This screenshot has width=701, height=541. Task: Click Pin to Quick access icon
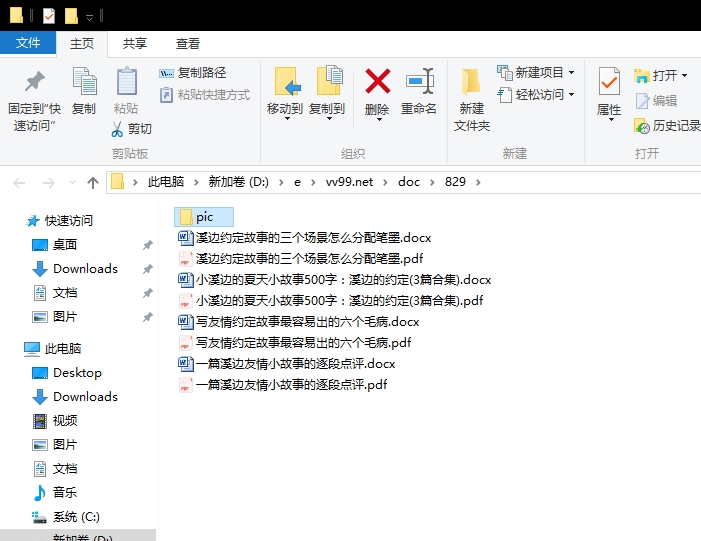[34, 82]
